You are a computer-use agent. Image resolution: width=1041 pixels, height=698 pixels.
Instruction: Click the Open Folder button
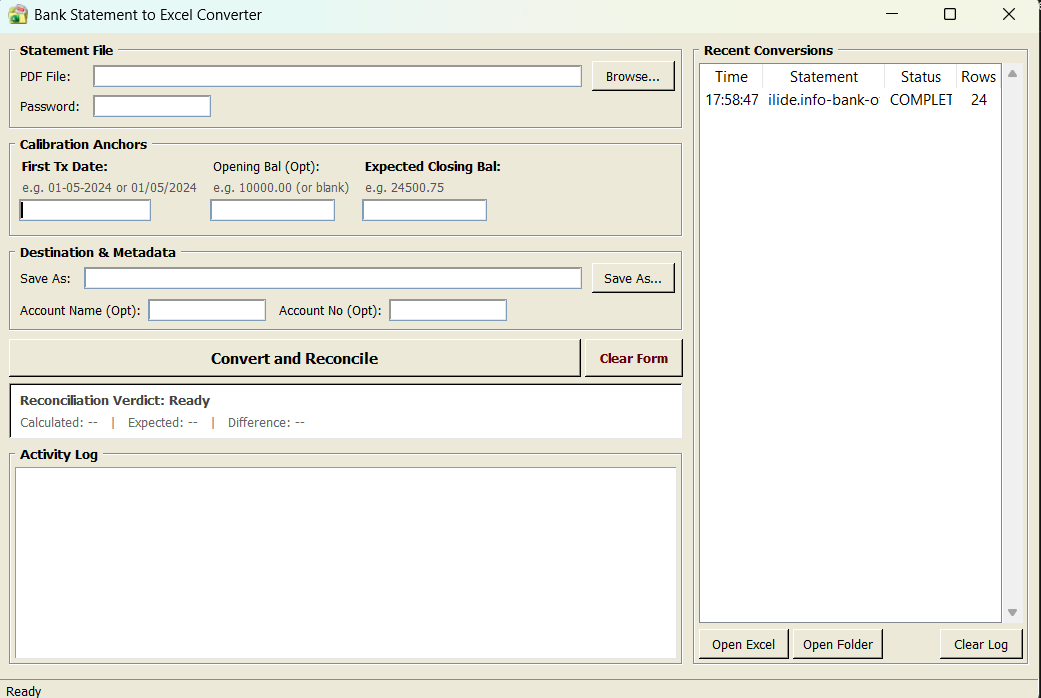pos(838,644)
